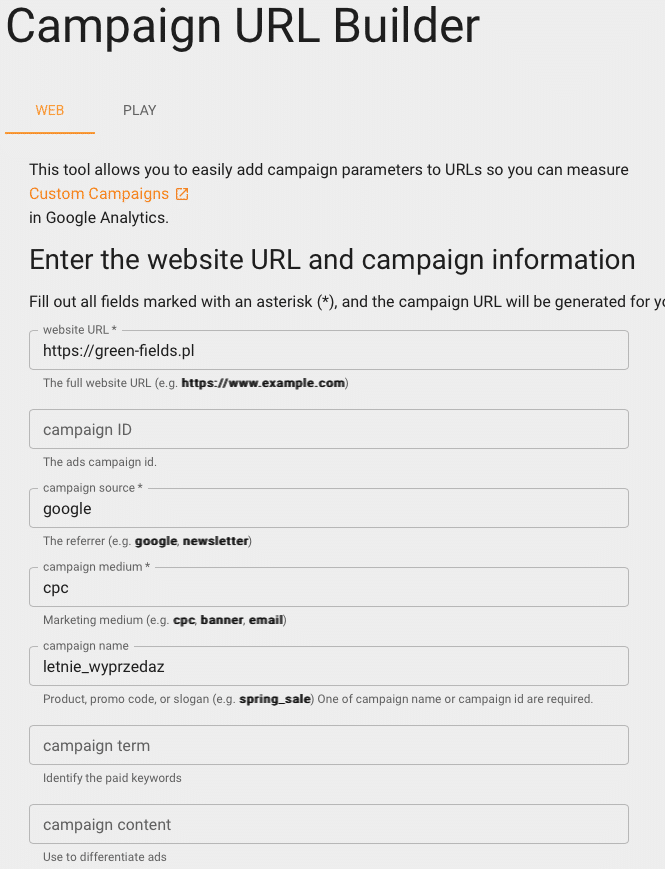The image size is (665, 869).
Task: Focus the website URL field
Action: (x=328, y=351)
